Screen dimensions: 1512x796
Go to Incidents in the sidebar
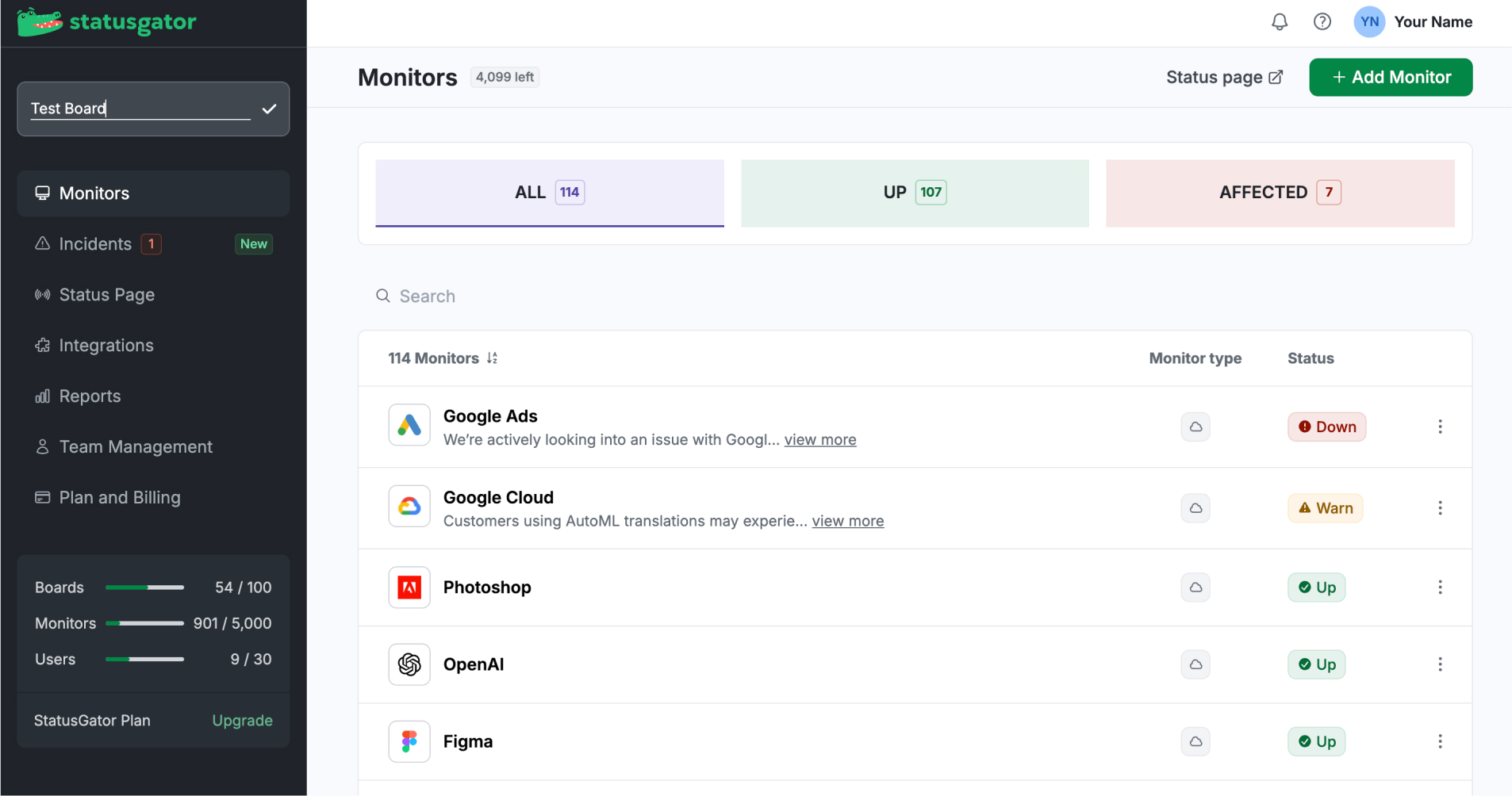(95, 244)
